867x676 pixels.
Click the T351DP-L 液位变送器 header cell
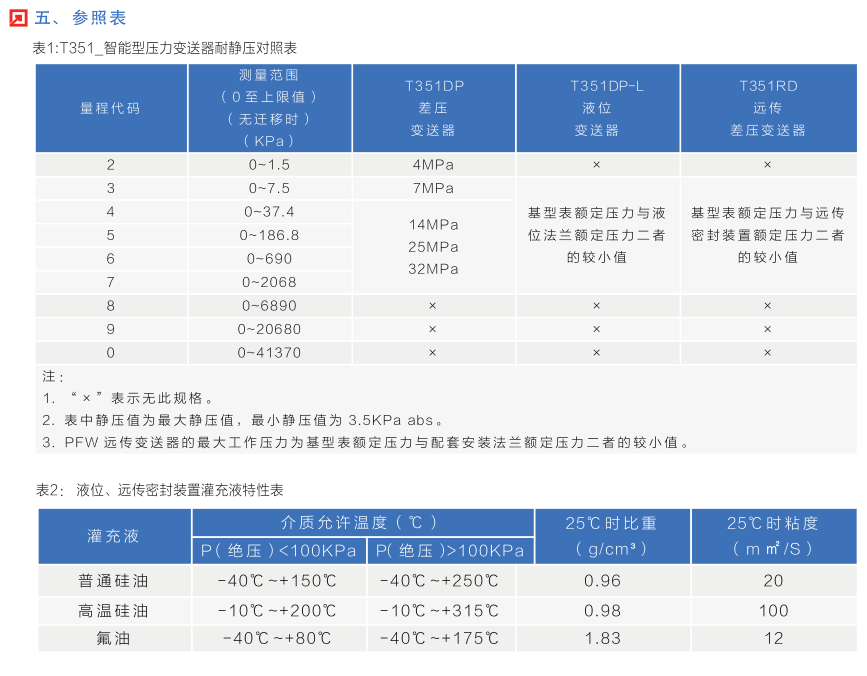[x=596, y=107]
